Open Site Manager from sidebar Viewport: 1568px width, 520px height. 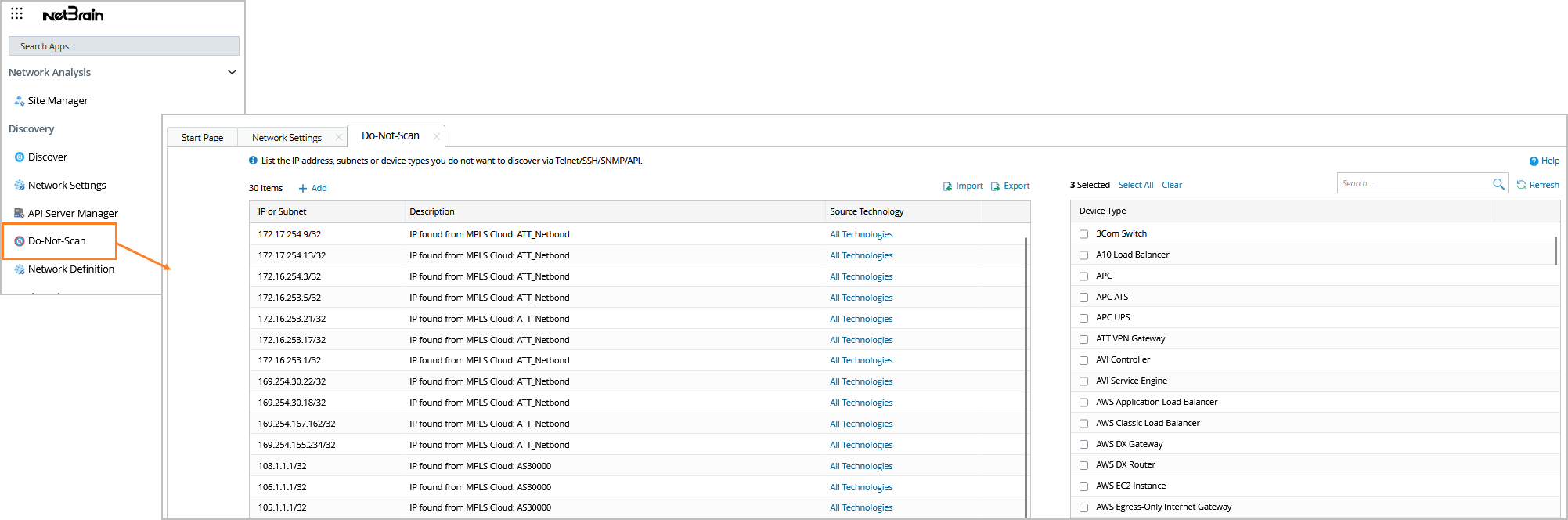[x=58, y=101]
